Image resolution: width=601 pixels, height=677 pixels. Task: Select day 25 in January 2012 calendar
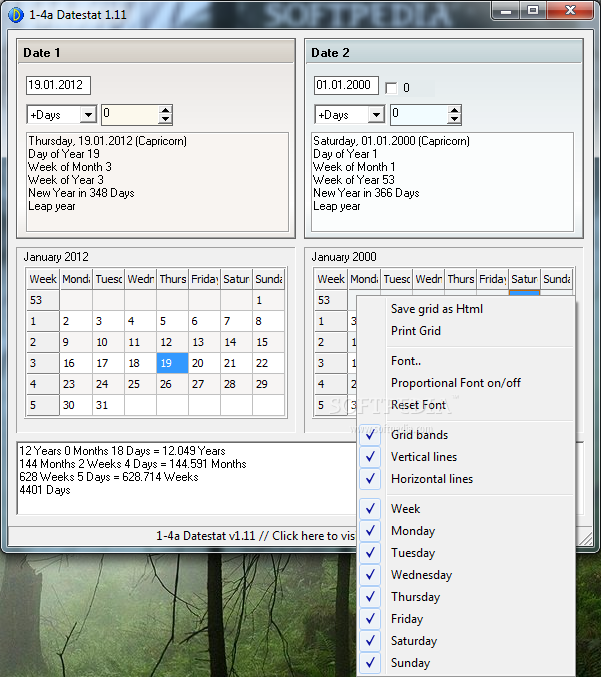(x=140, y=384)
